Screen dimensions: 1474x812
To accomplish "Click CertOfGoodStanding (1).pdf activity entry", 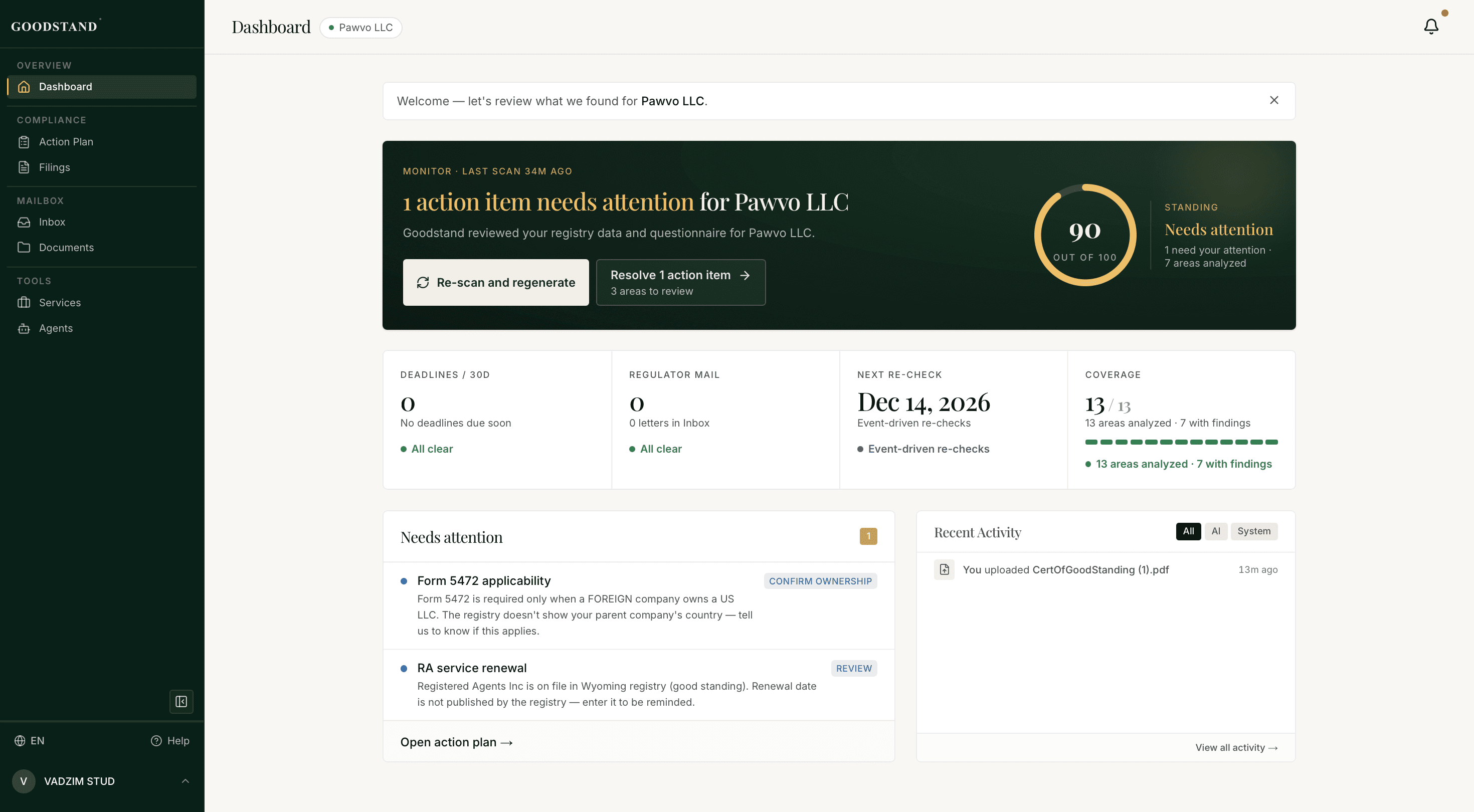I will [1105, 570].
